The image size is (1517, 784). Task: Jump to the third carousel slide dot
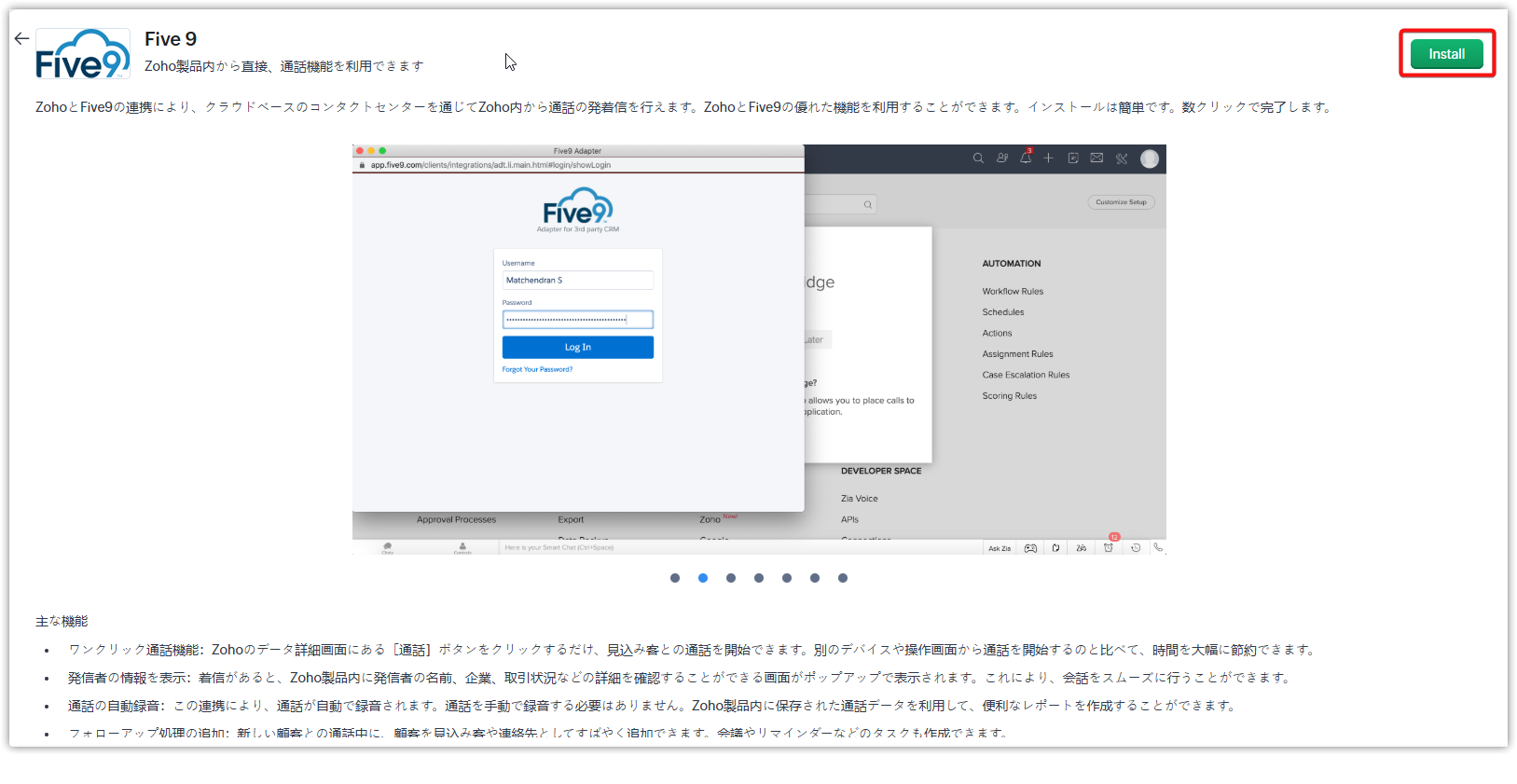[731, 578]
